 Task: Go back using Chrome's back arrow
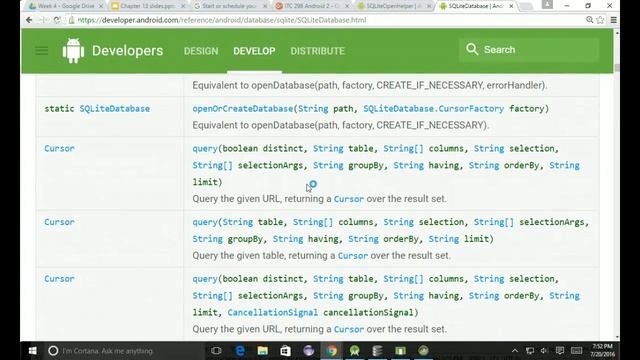coord(29,20)
